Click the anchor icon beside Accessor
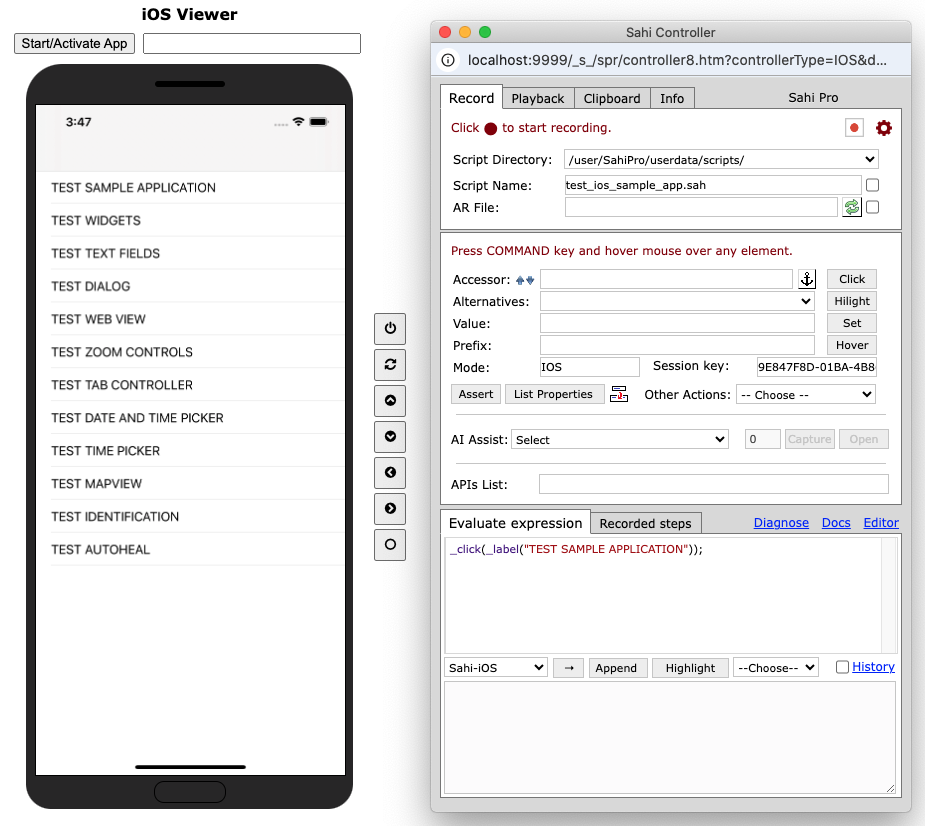 807,280
